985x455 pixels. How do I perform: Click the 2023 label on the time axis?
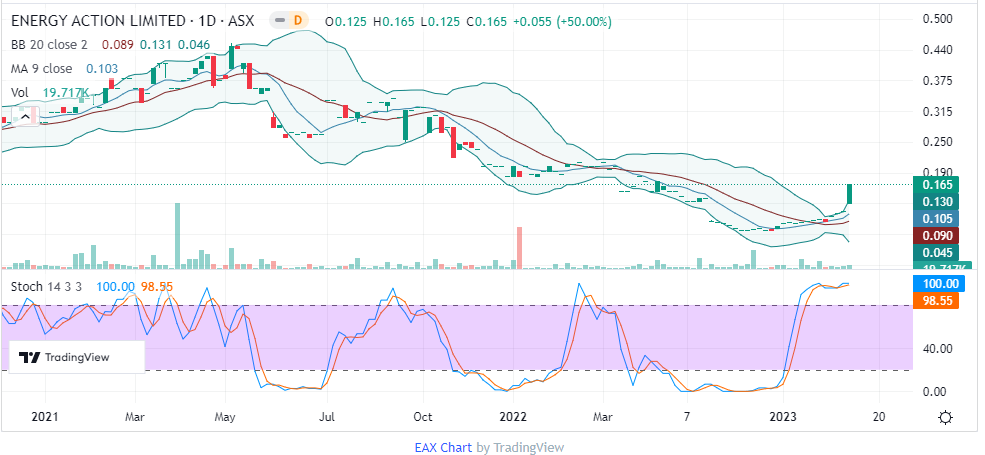click(784, 415)
